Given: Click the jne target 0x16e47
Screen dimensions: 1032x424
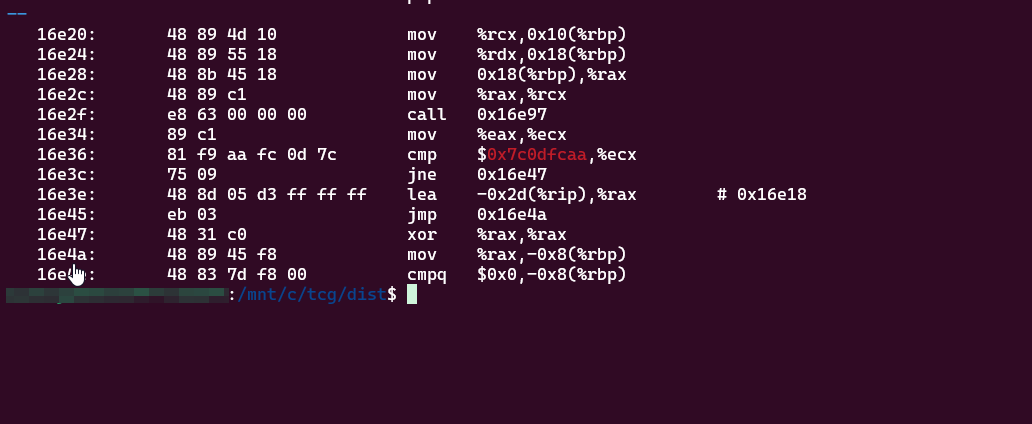Looking at the screenshot, I should [511, 175].
